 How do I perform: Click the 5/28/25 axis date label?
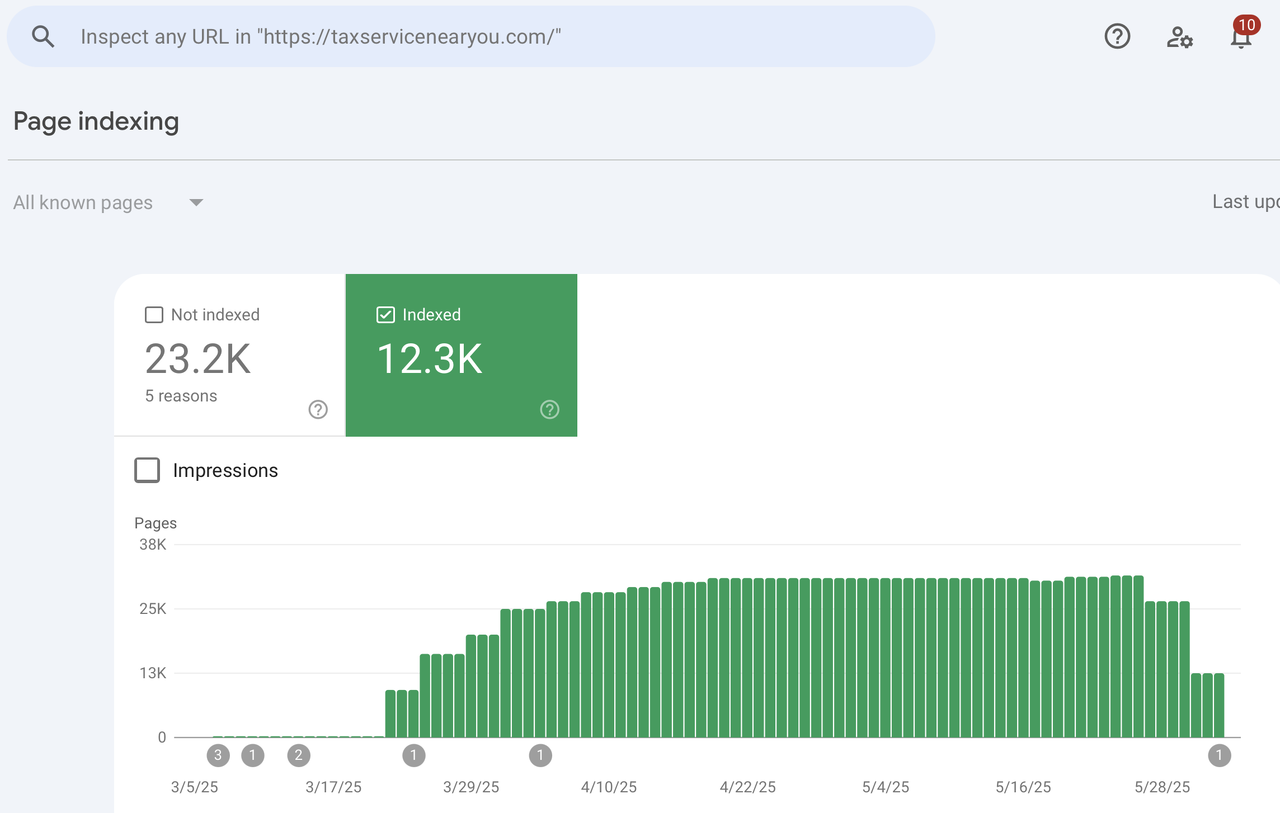tap(1163, 788)
